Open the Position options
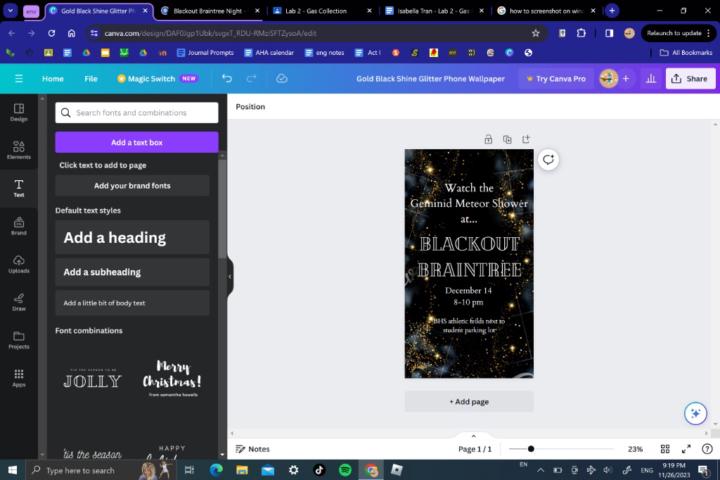 [250, 107]
